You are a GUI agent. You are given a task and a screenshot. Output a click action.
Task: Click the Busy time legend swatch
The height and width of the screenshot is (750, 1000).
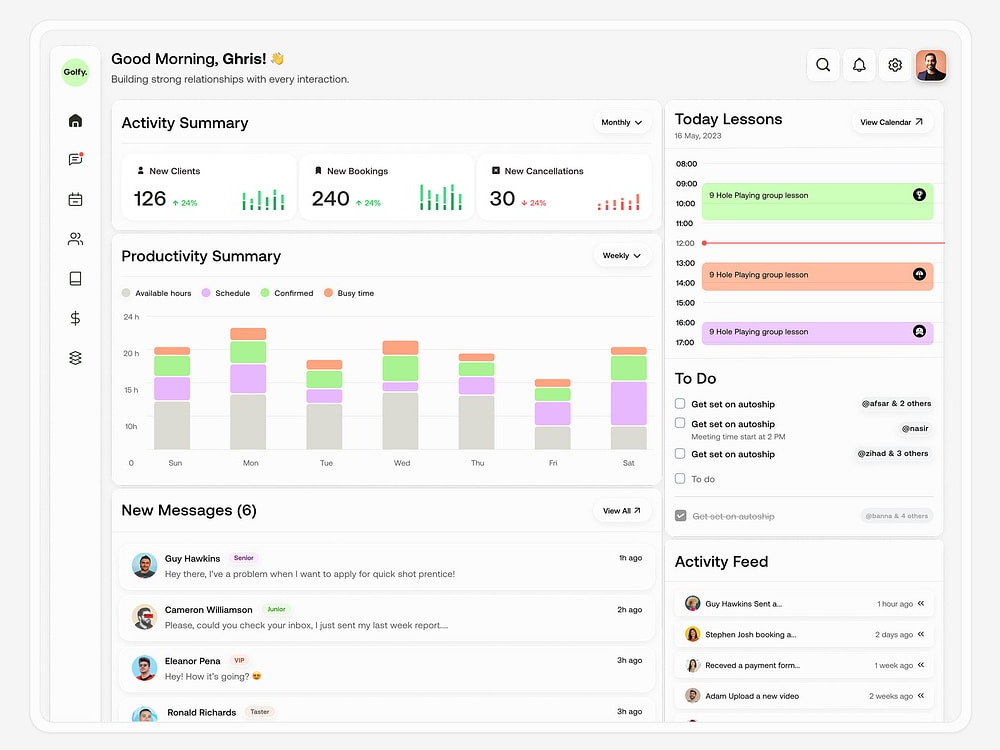coord(328,293)
